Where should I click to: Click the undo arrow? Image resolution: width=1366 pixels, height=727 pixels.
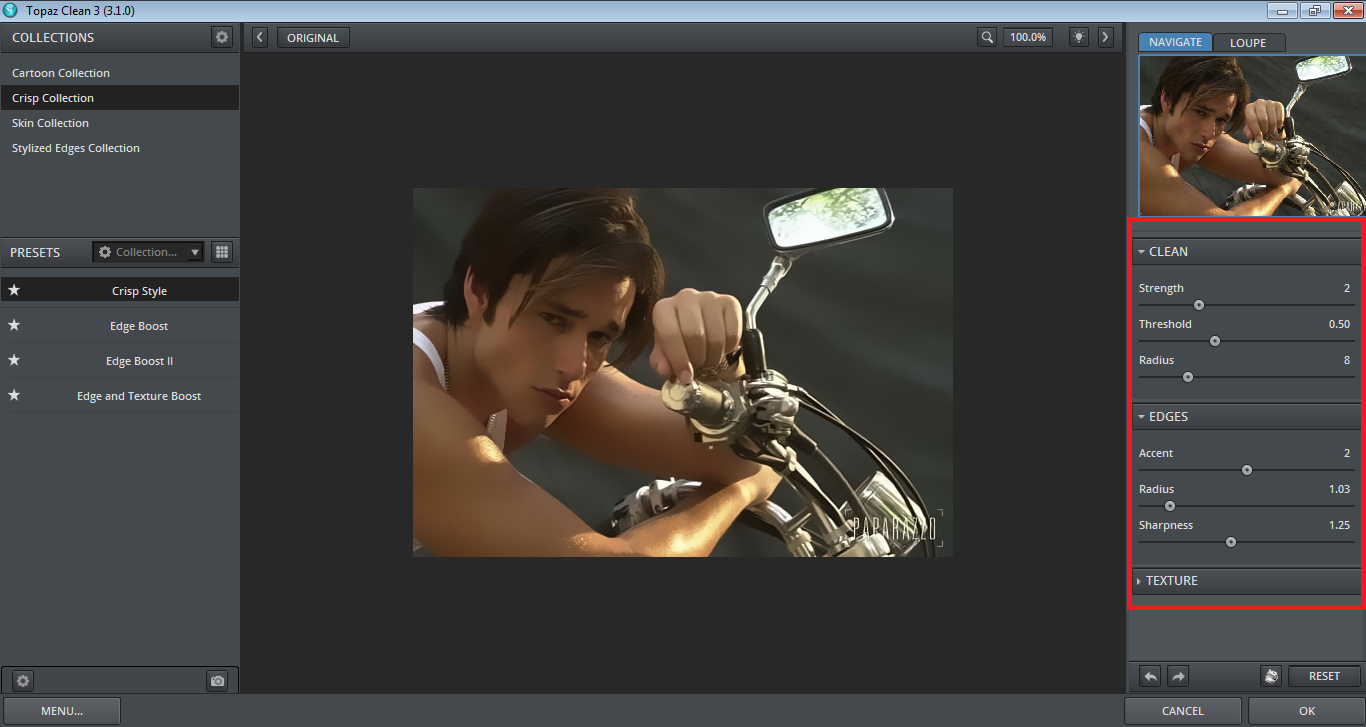(1151, 676)
